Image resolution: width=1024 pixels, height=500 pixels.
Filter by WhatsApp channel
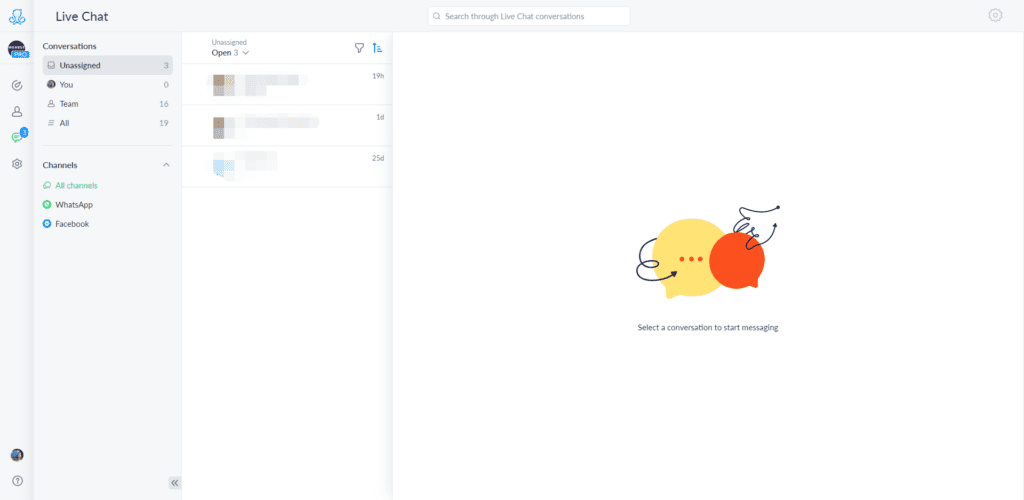(x=73, y=205)
